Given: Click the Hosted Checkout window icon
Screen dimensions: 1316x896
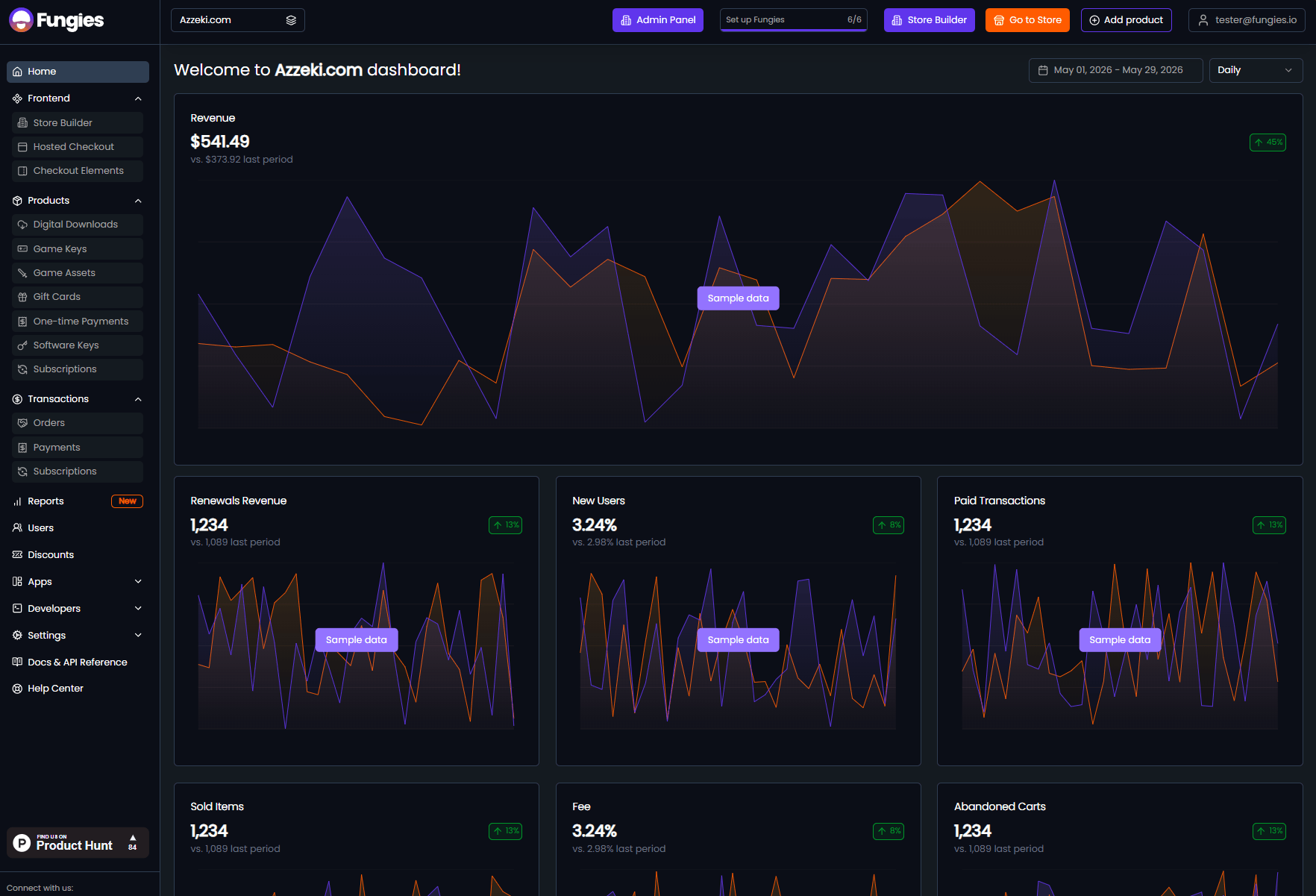Looking at the screenshot, I should point(22,147).
